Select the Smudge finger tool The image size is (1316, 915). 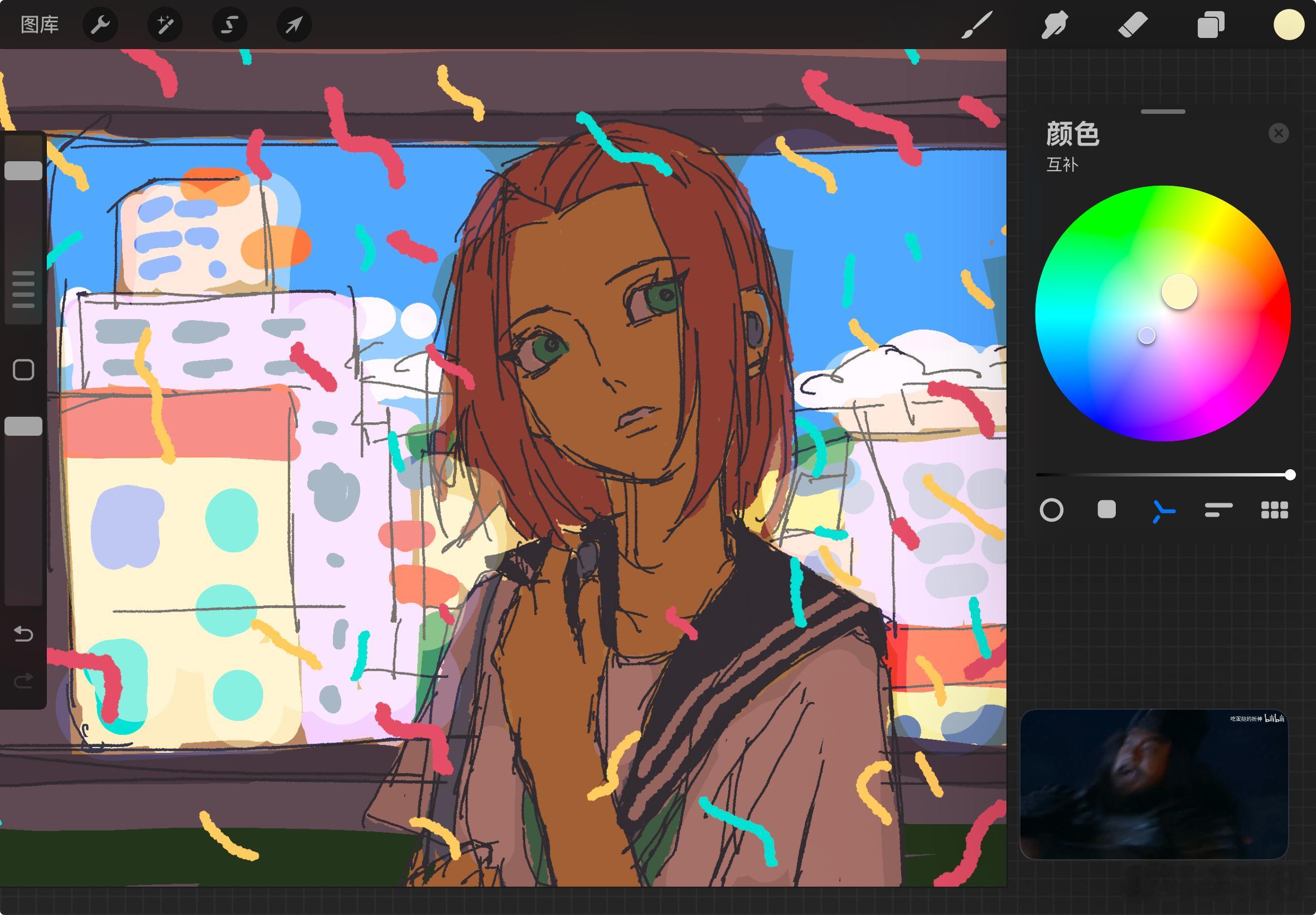pos(1054,25)
